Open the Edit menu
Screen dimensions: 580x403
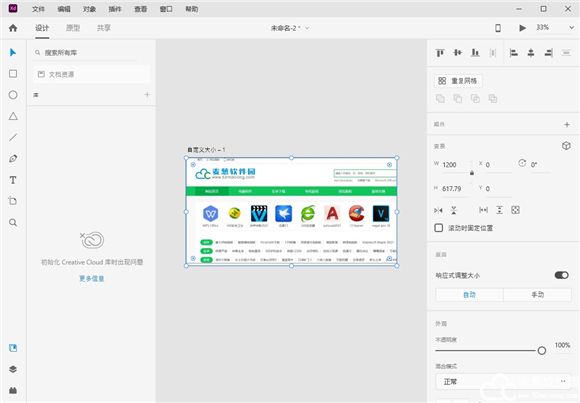tap(64, 9)
